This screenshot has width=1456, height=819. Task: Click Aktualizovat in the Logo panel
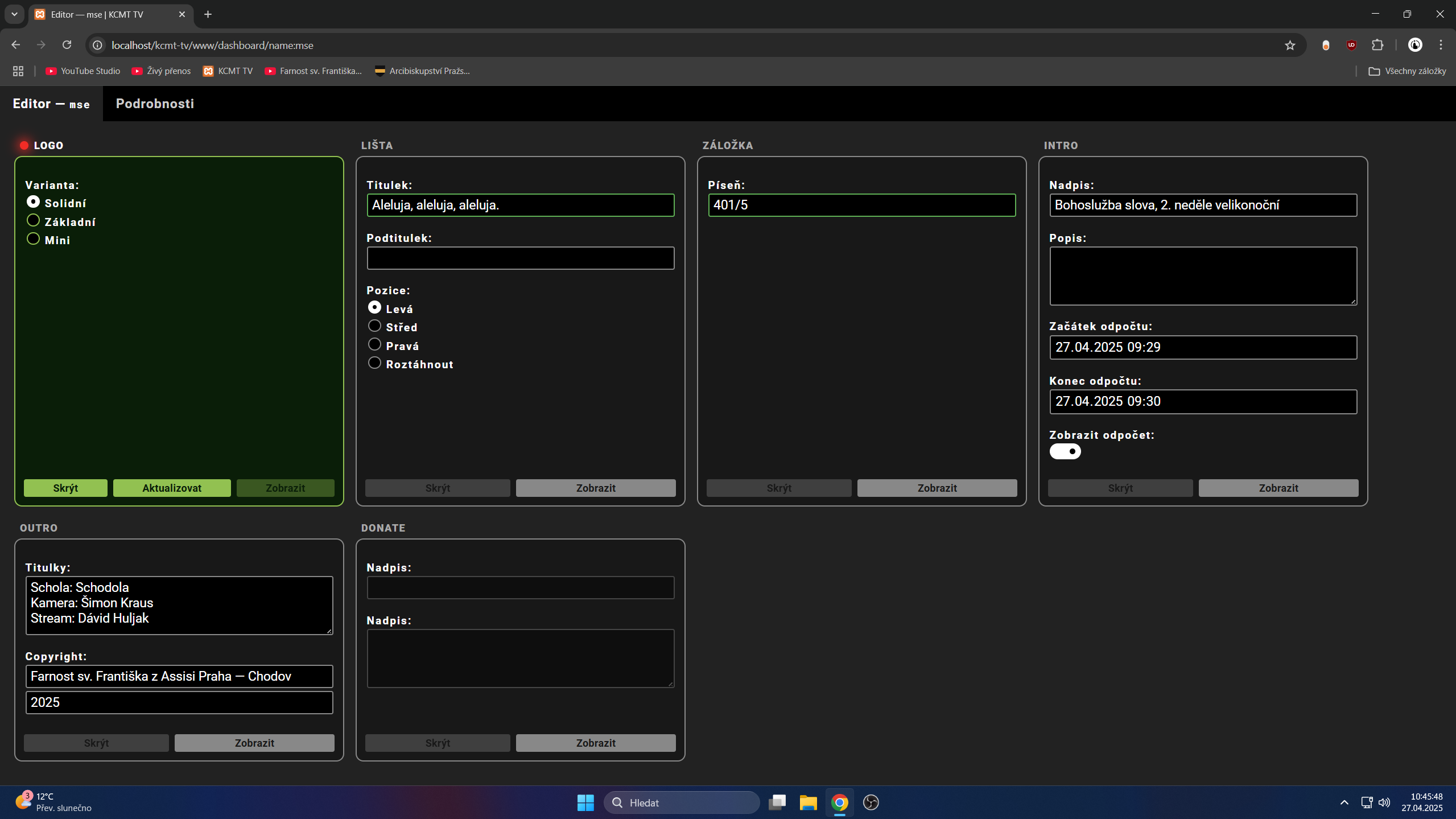click(x=172, y=488)
